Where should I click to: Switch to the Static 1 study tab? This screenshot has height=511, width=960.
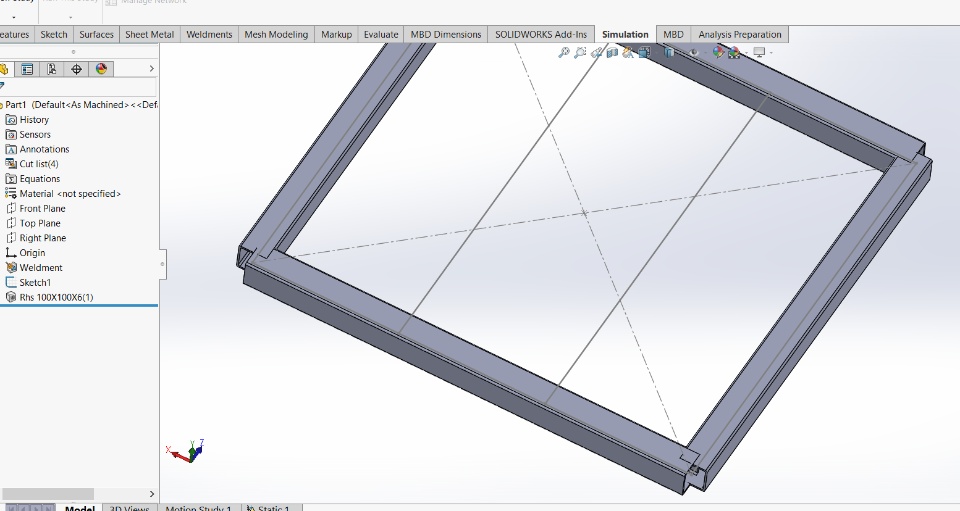pyautogui.click(x=273, y=507)
